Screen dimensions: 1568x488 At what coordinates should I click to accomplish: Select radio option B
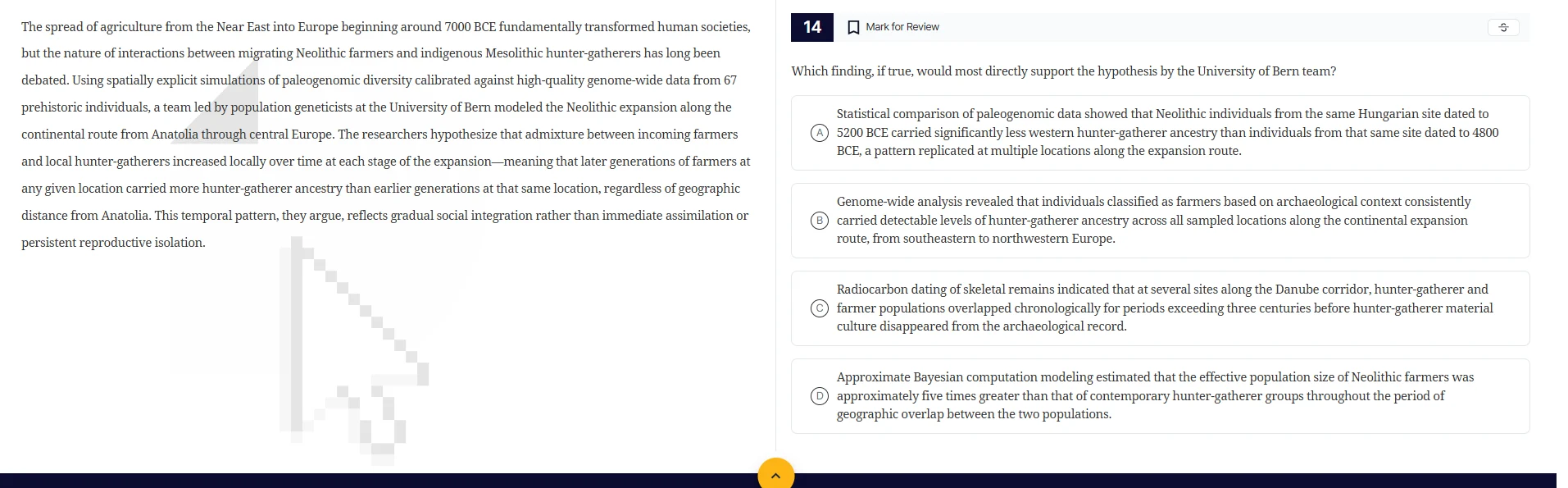(x=819, y=221)
